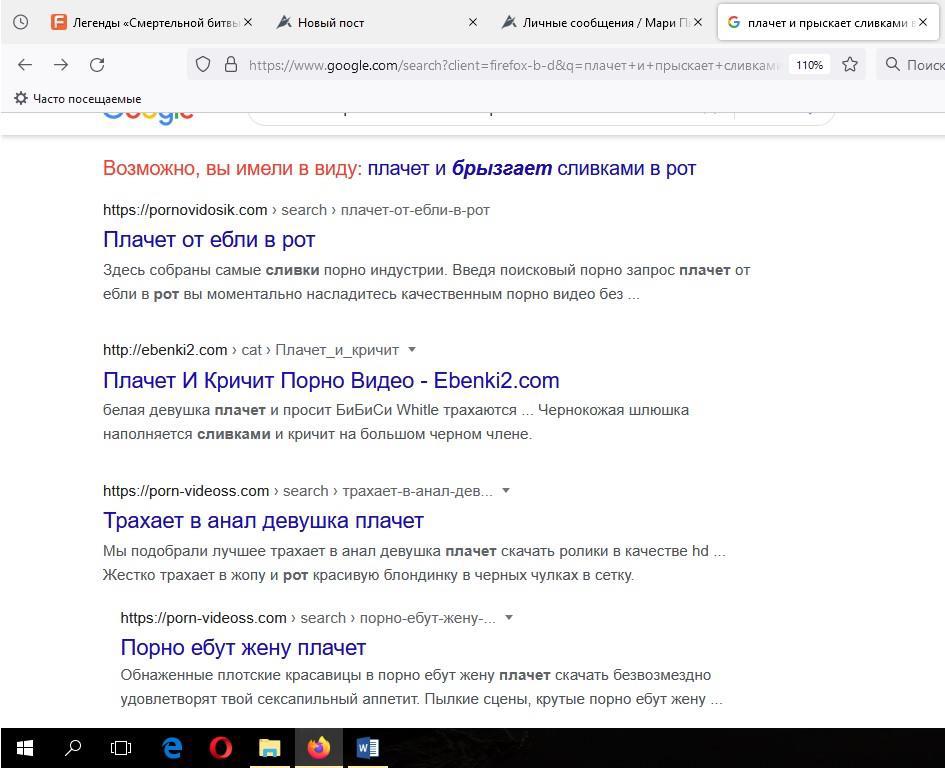Open Task View from the taskbar
The width and height of the screenshot is (945, 768).
pos(121,748)
